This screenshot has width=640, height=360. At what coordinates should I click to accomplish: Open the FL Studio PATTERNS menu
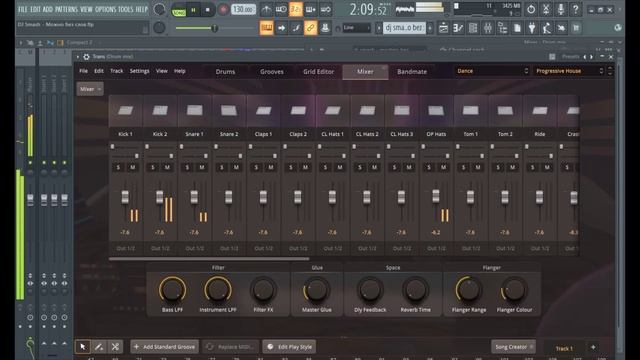(67, 9)
